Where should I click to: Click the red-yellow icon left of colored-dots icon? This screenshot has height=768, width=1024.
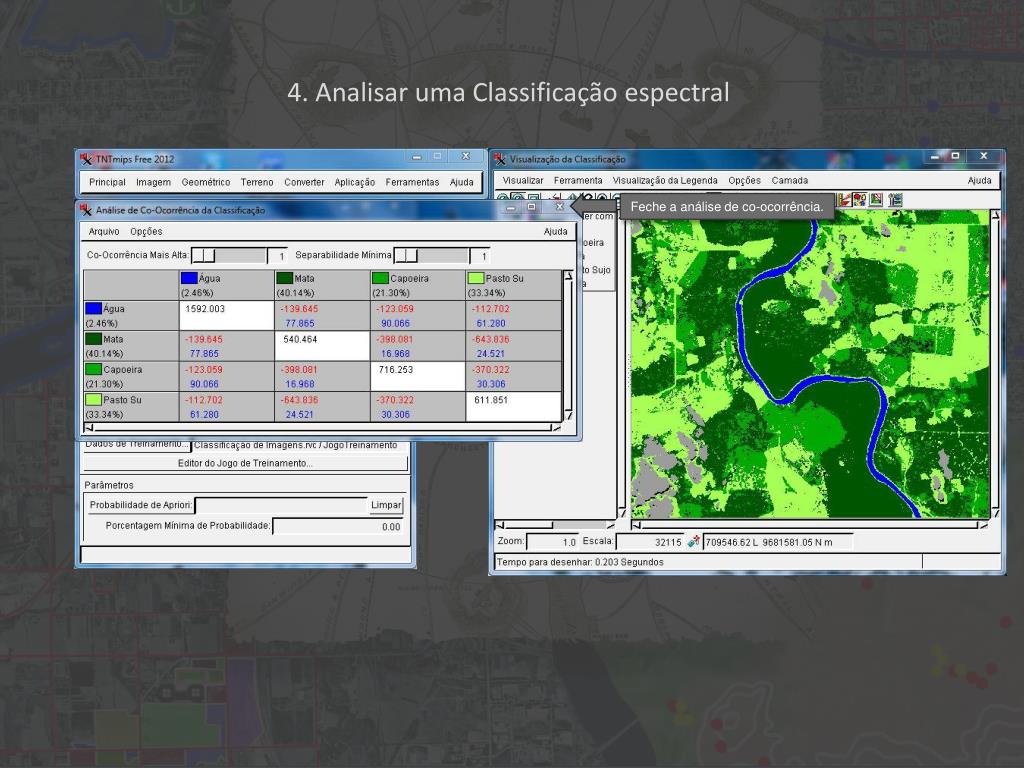[x=844, y=200]
